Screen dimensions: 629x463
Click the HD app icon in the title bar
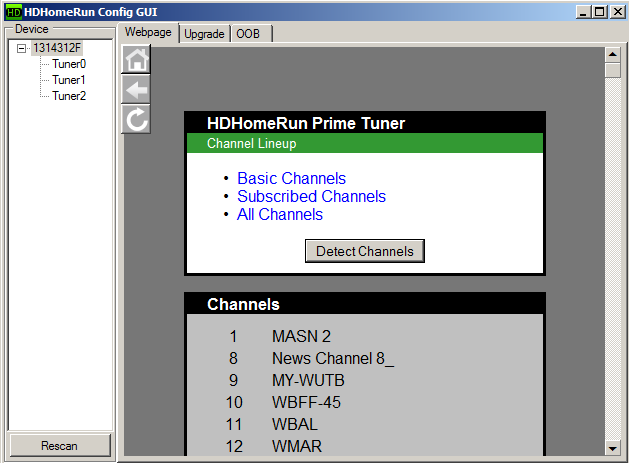pos(14,12)
